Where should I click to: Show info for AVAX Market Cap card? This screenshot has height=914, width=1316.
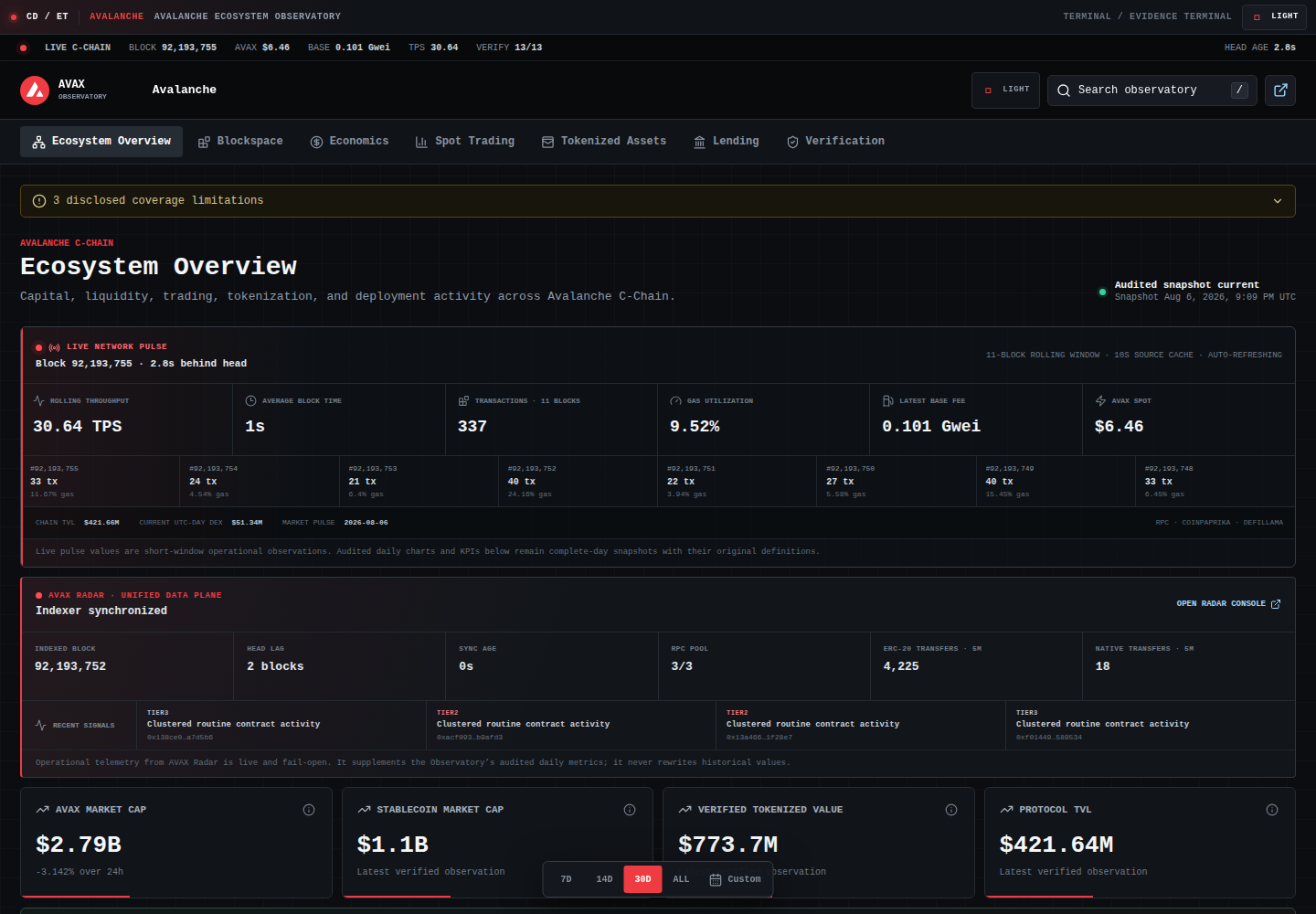tap(309, 810)
